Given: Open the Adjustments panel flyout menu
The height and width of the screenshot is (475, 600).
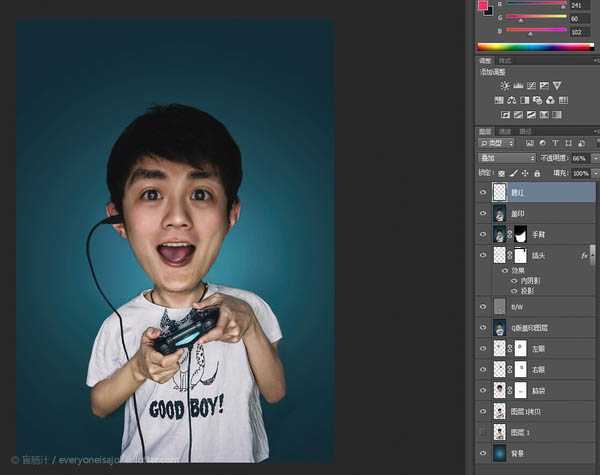Looking at the screenshot, I should point(597,60).
